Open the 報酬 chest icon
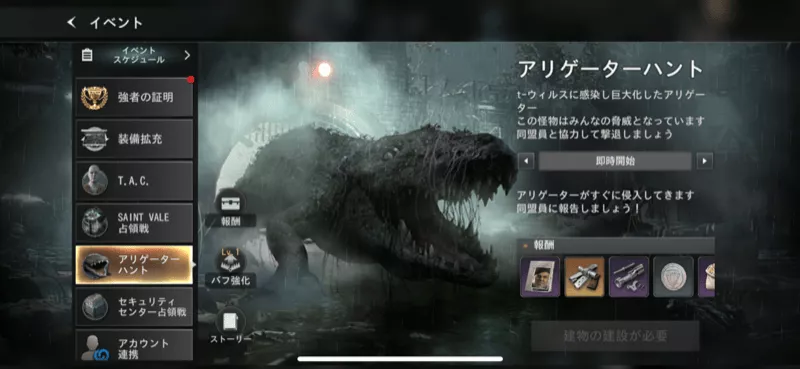Screen dimensions: 800x369 [231, 203]
